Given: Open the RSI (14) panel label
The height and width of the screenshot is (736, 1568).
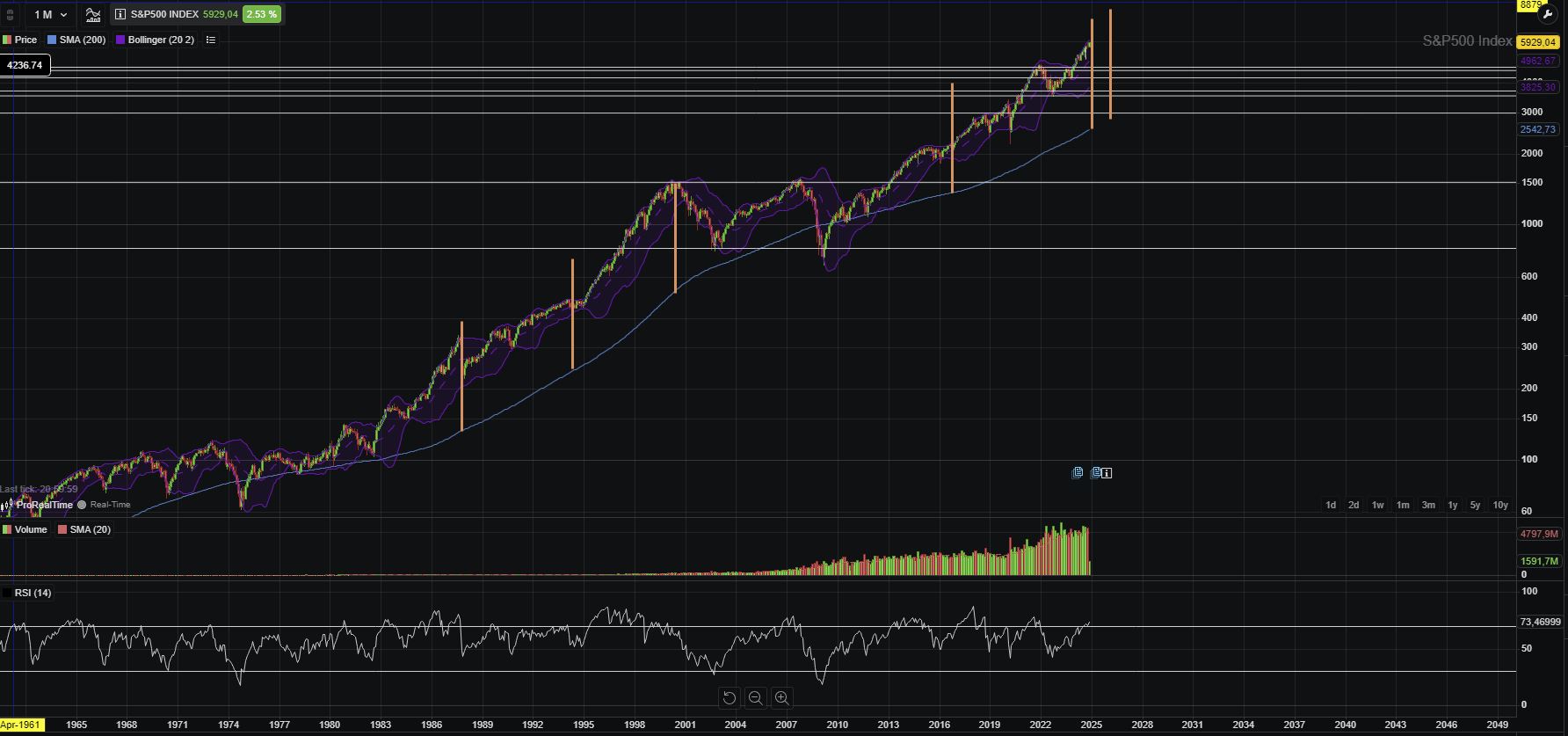Looking at the screenshot, I should 33,593.
